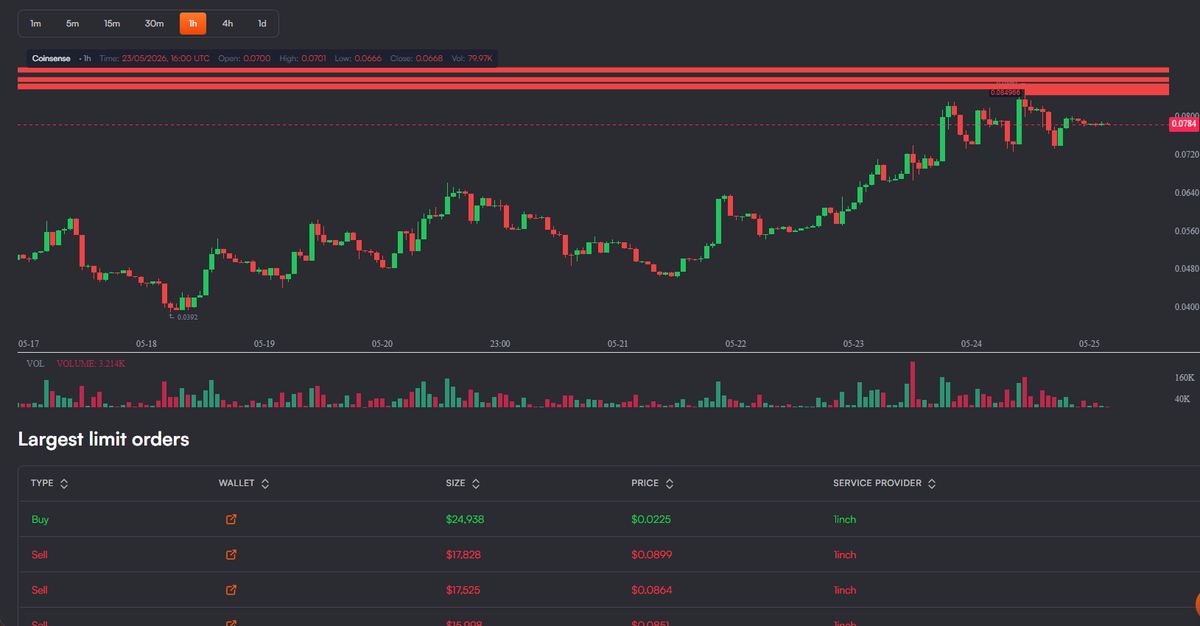1200x626 pixels.
Task: Click the $17,828 size cell
Action: click(464, 555)
